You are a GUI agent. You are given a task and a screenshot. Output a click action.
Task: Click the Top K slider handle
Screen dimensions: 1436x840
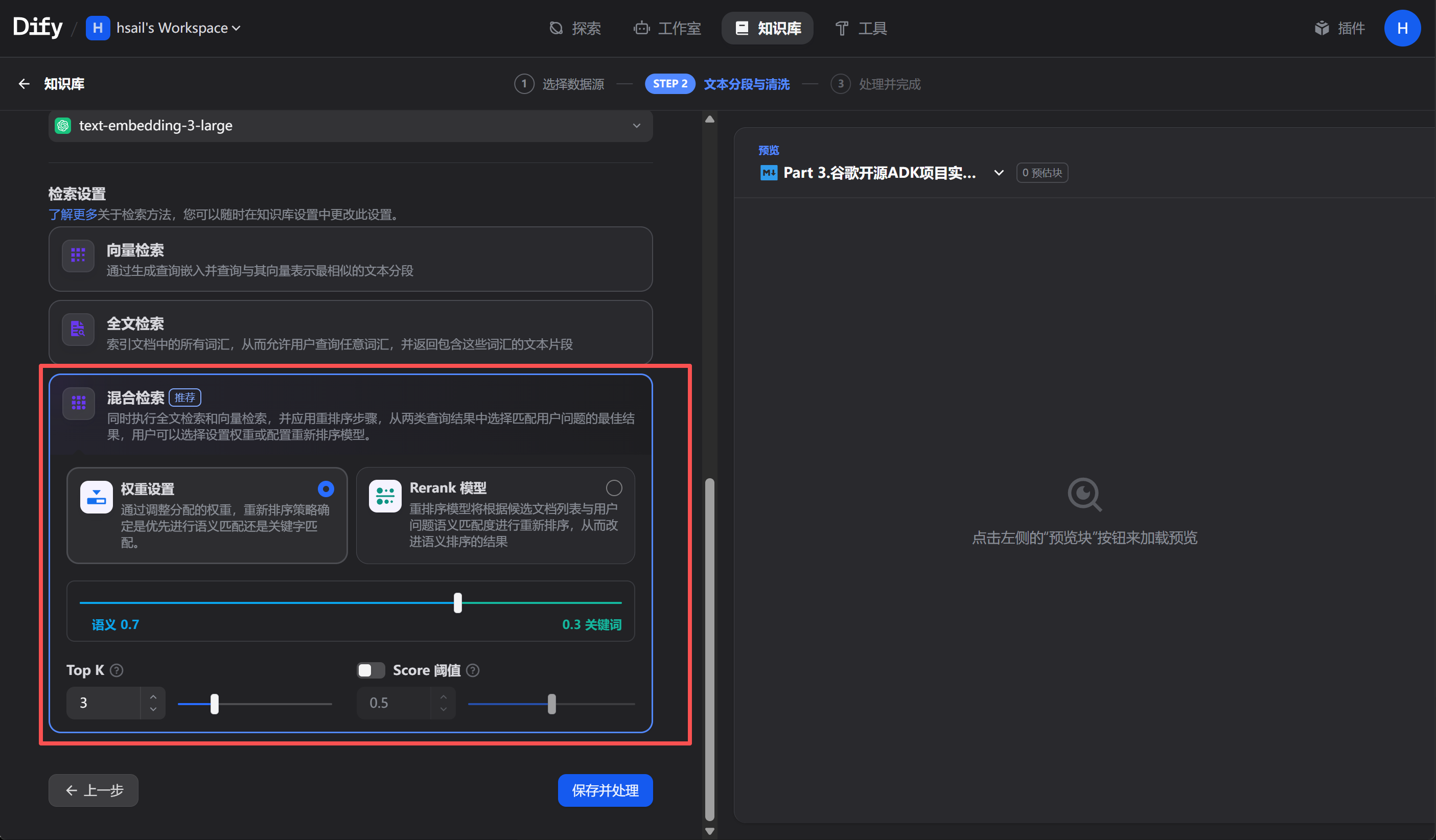[214, 705]
